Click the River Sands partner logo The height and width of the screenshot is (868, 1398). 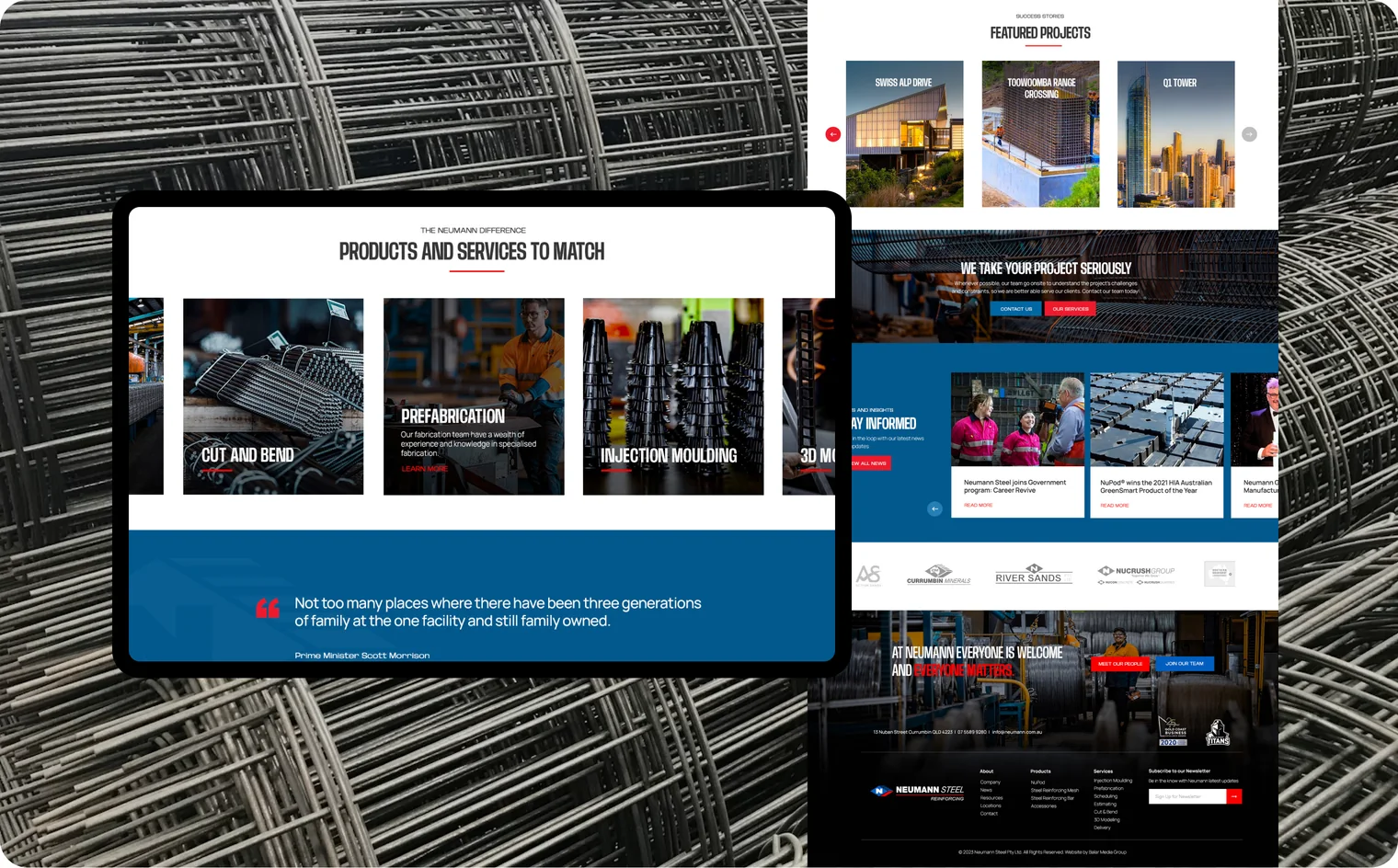click(x=1034, y=575)
